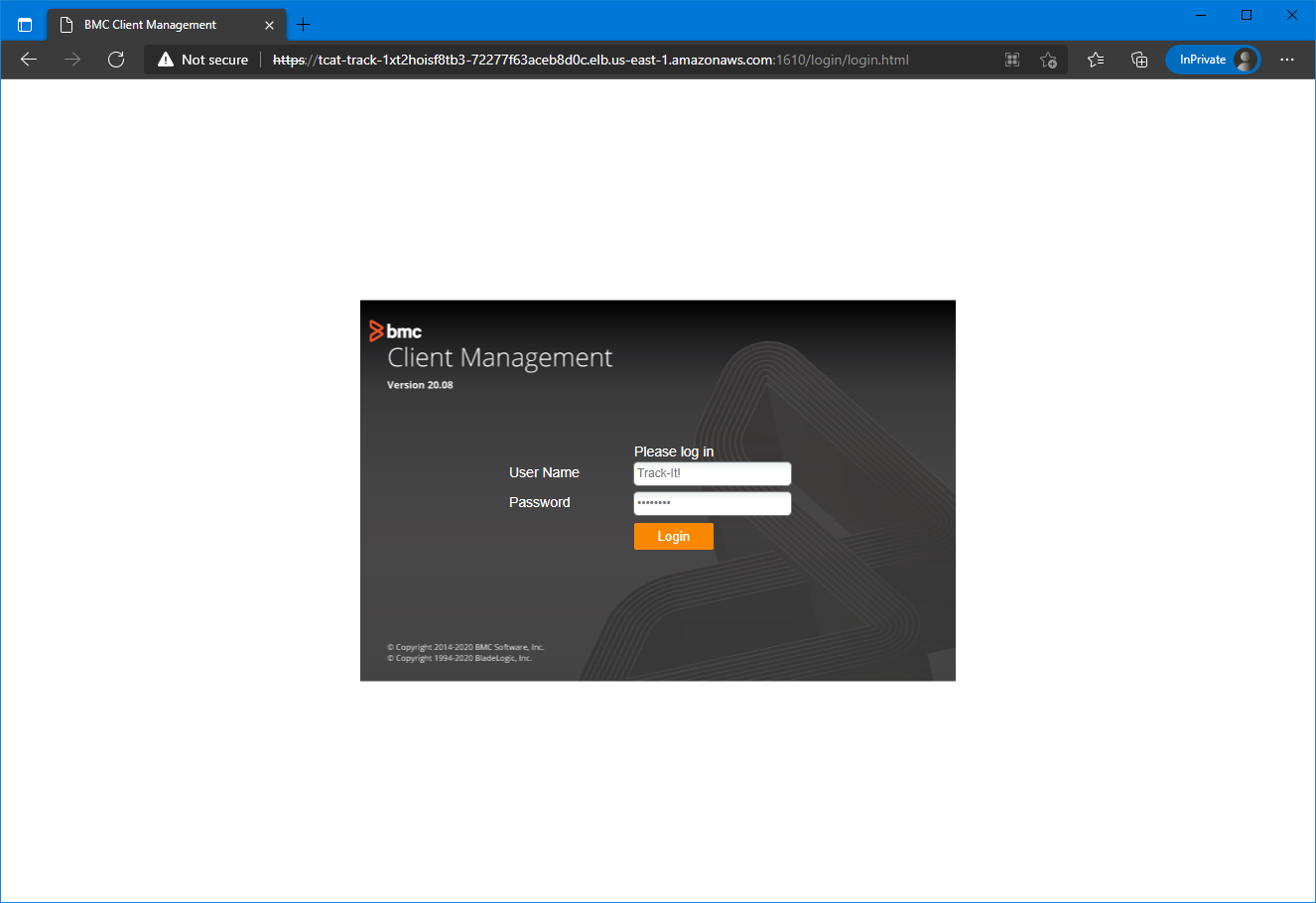The height and width of the screenshot is (903, 1316).
Task: Focus the Password input field
Action: [x=713, y=503]
